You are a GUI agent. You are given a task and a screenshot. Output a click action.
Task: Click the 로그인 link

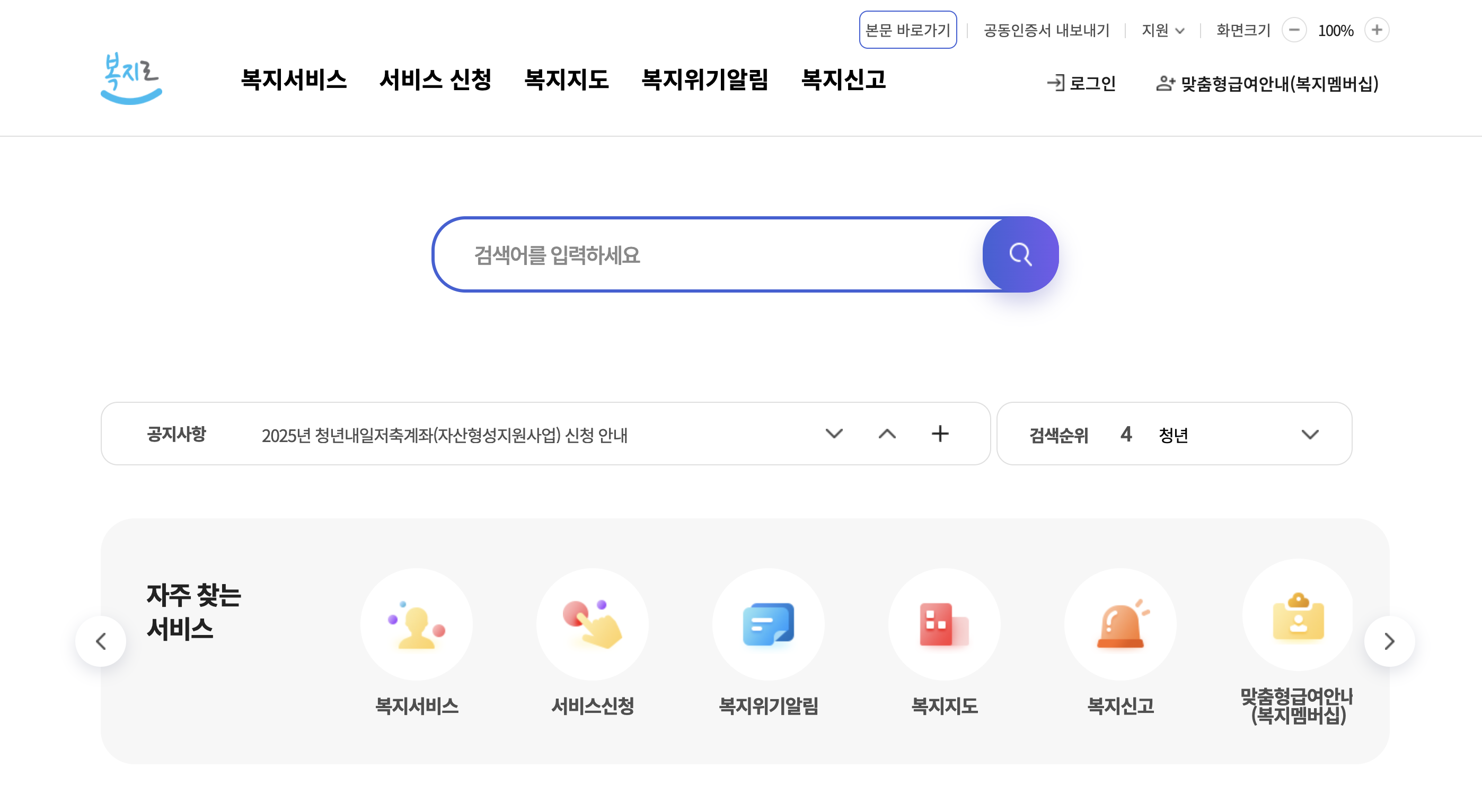point(1081,83)
